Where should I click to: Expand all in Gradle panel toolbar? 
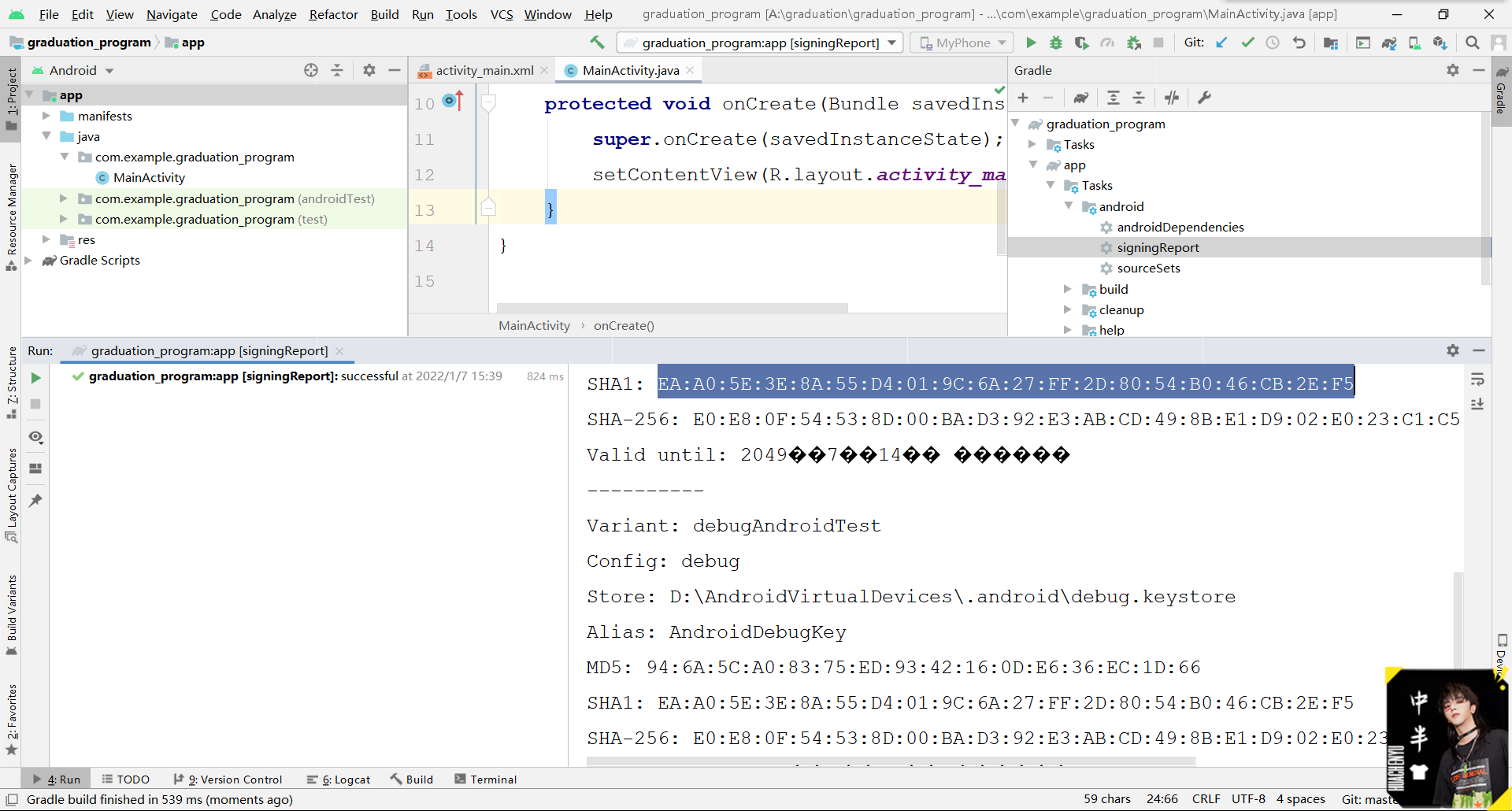[1114, 98]
